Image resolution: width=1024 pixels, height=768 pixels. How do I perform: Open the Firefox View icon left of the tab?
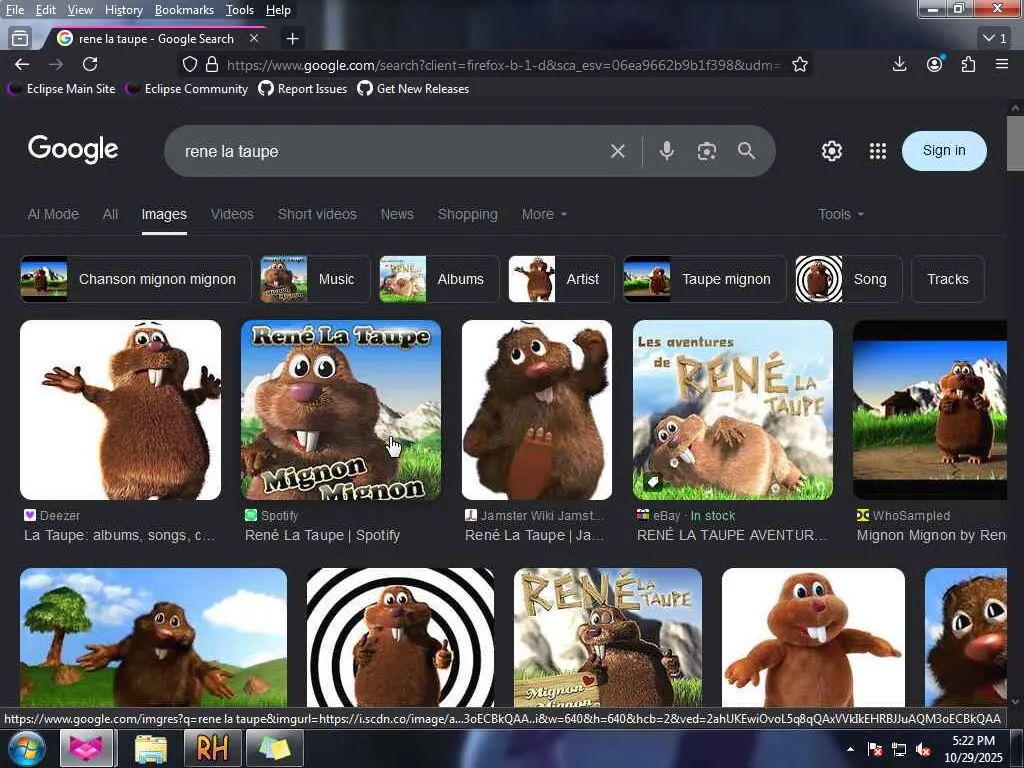tap(20, 39)
